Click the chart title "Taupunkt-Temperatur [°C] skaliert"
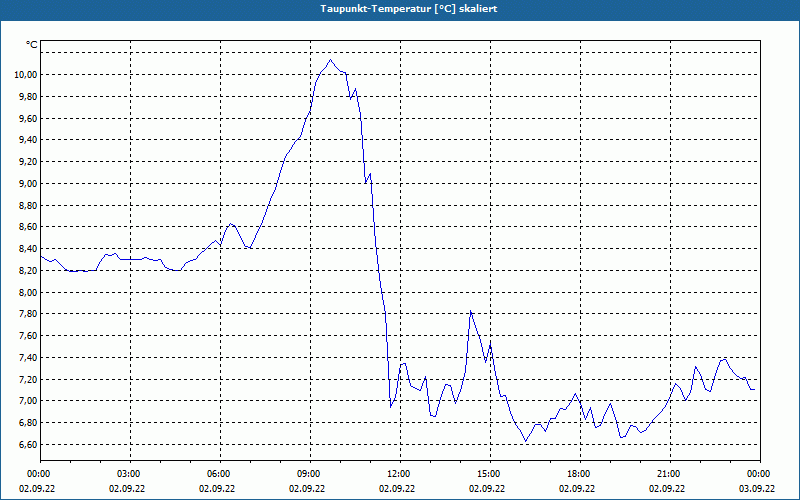 coord(409,9)
